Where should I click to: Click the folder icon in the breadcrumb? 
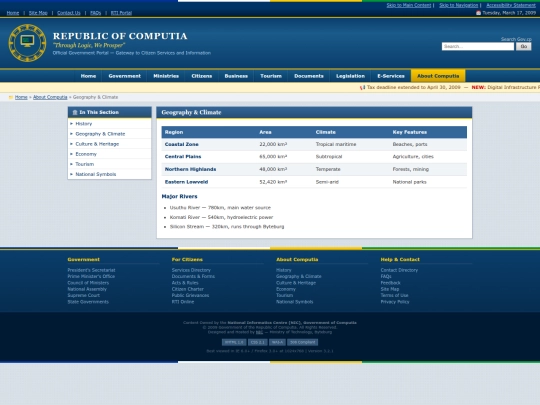point(11,97)
